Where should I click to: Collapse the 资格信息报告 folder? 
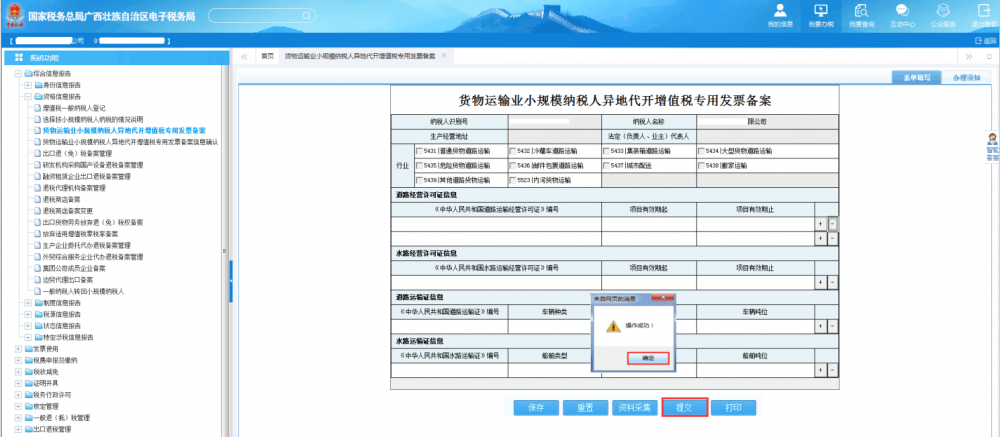(x=27, y=97)
